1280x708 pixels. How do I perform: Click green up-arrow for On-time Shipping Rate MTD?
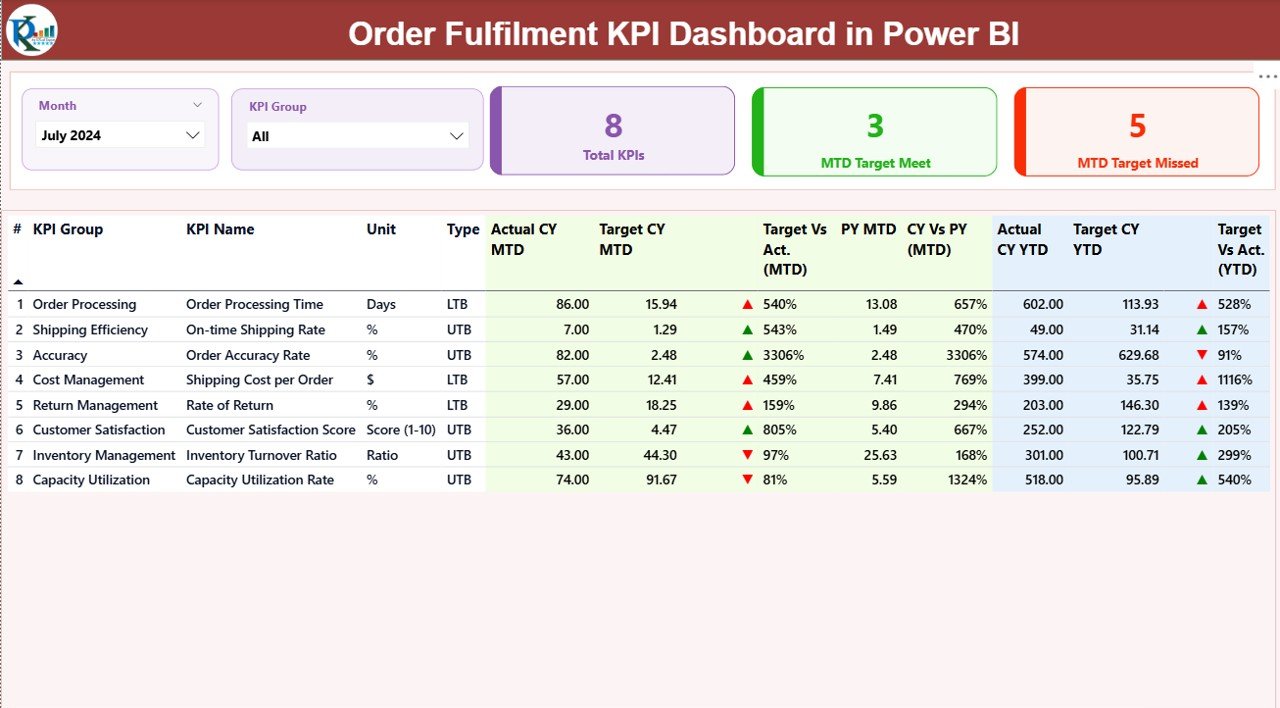coord(747,330)
